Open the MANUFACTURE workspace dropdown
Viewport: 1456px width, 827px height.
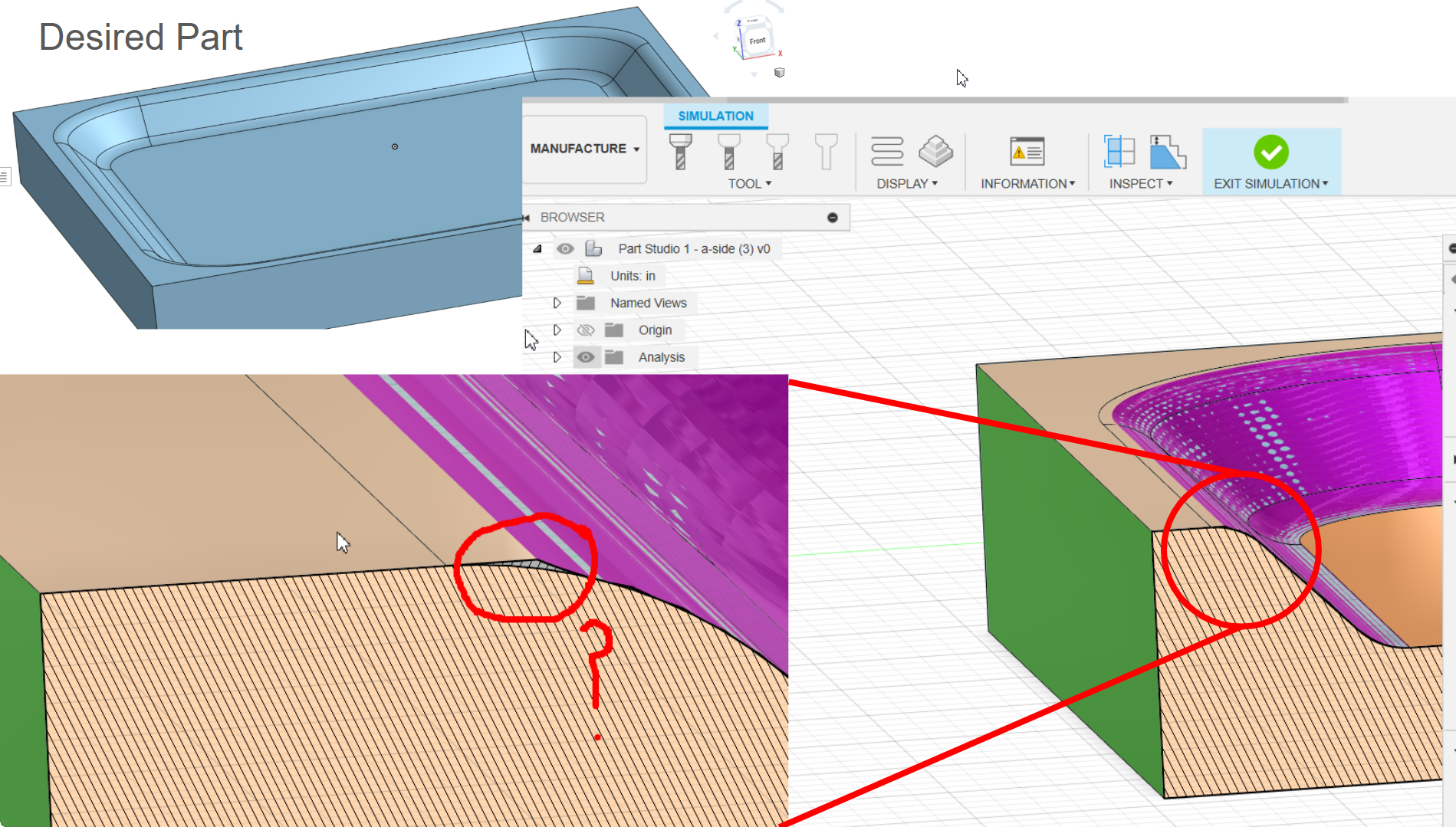(x=585, y=149)
